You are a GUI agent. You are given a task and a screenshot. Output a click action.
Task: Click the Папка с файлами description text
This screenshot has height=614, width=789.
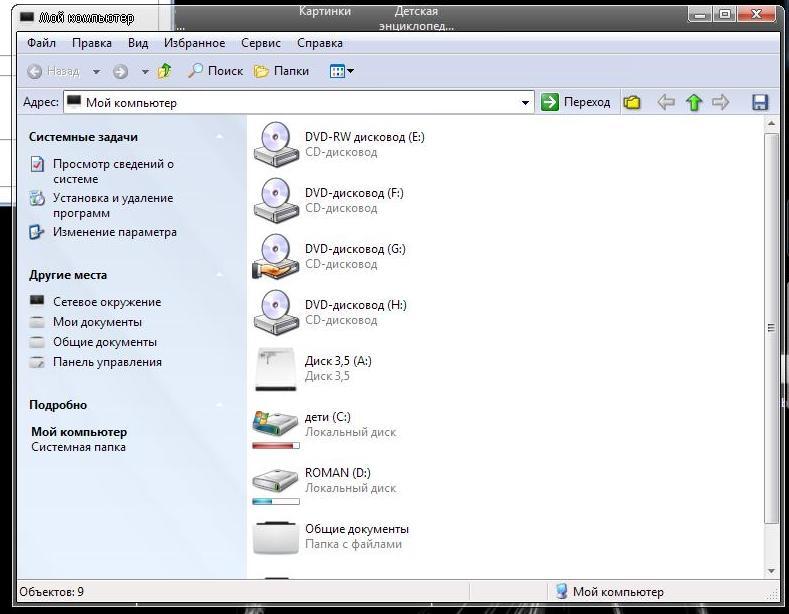353,544
